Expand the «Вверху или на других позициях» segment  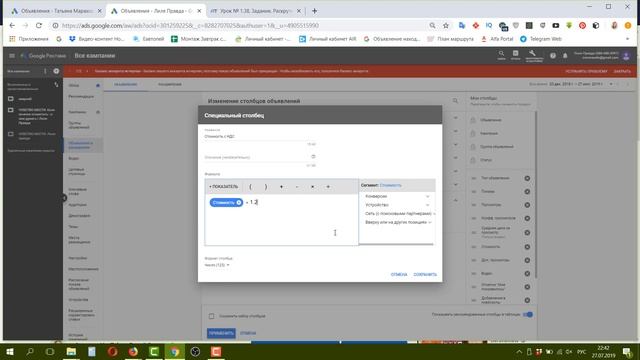click(398, 222)
